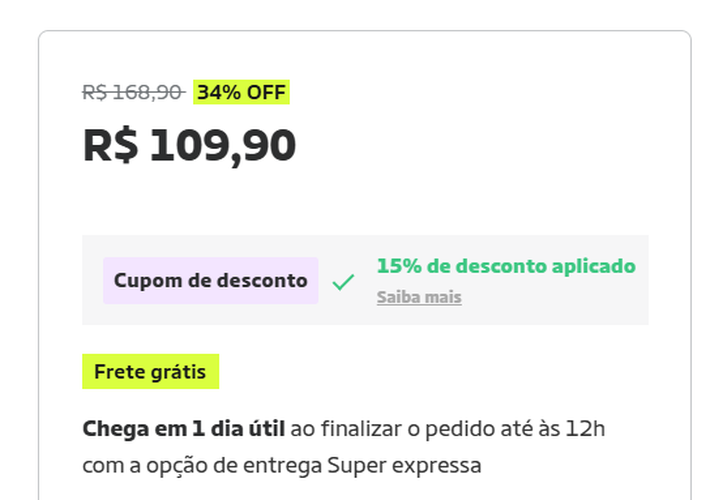Viewport: 710px width, 500px height.
Task: Click the 34% figure in the discount badge
Action: 219,93
